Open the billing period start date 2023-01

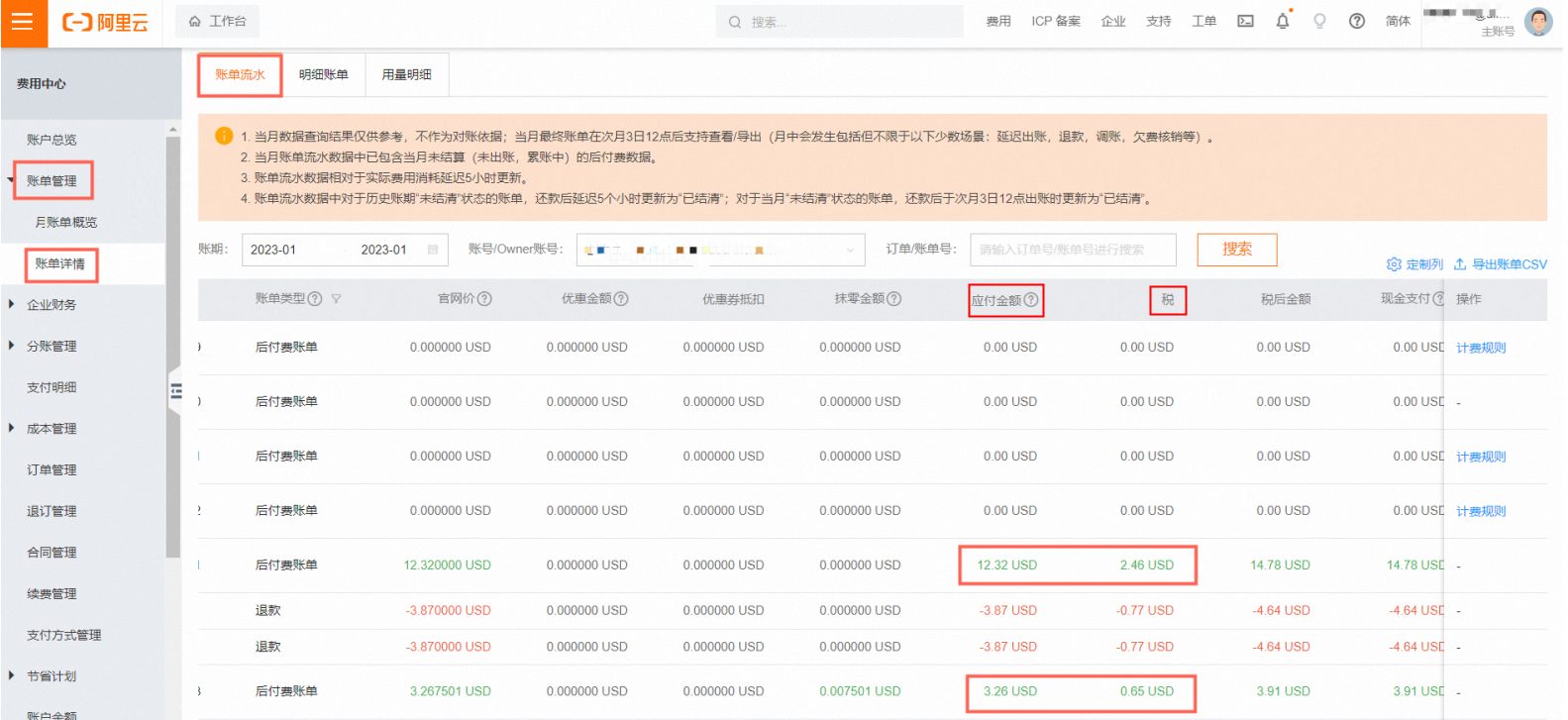pyautogui.click(x=273, y=250)
